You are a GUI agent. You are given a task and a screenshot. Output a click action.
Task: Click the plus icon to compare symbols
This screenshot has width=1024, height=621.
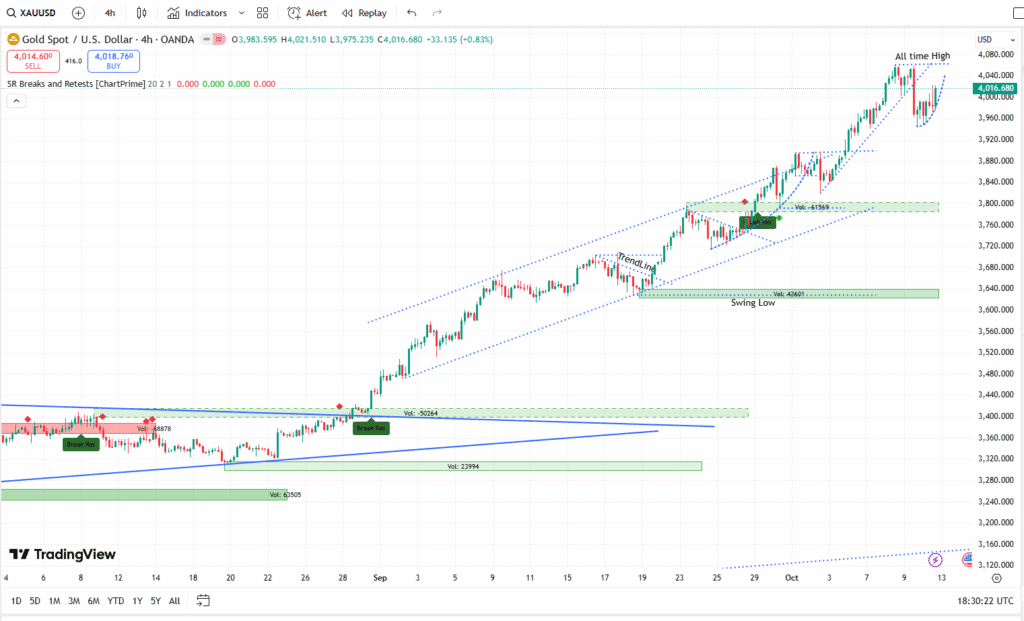[78, 12]
